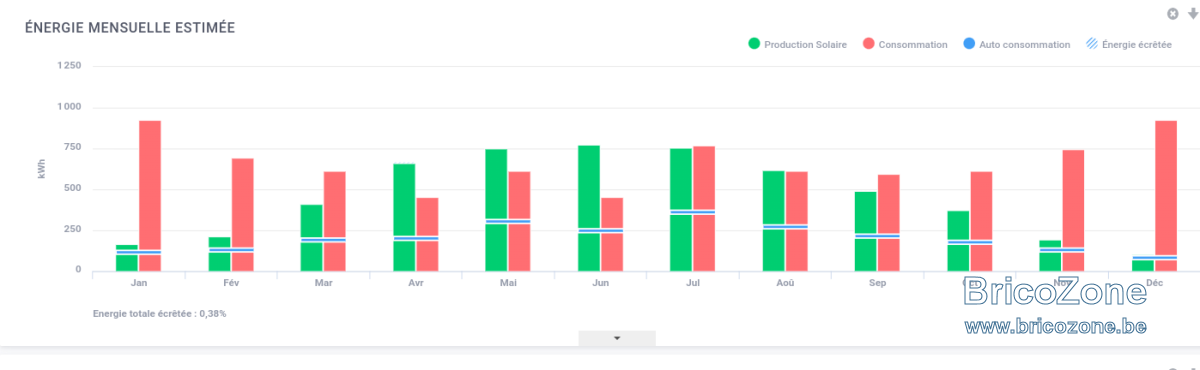Click the download arrow icon at top right
The image size is (1200, 370).
1192,14
